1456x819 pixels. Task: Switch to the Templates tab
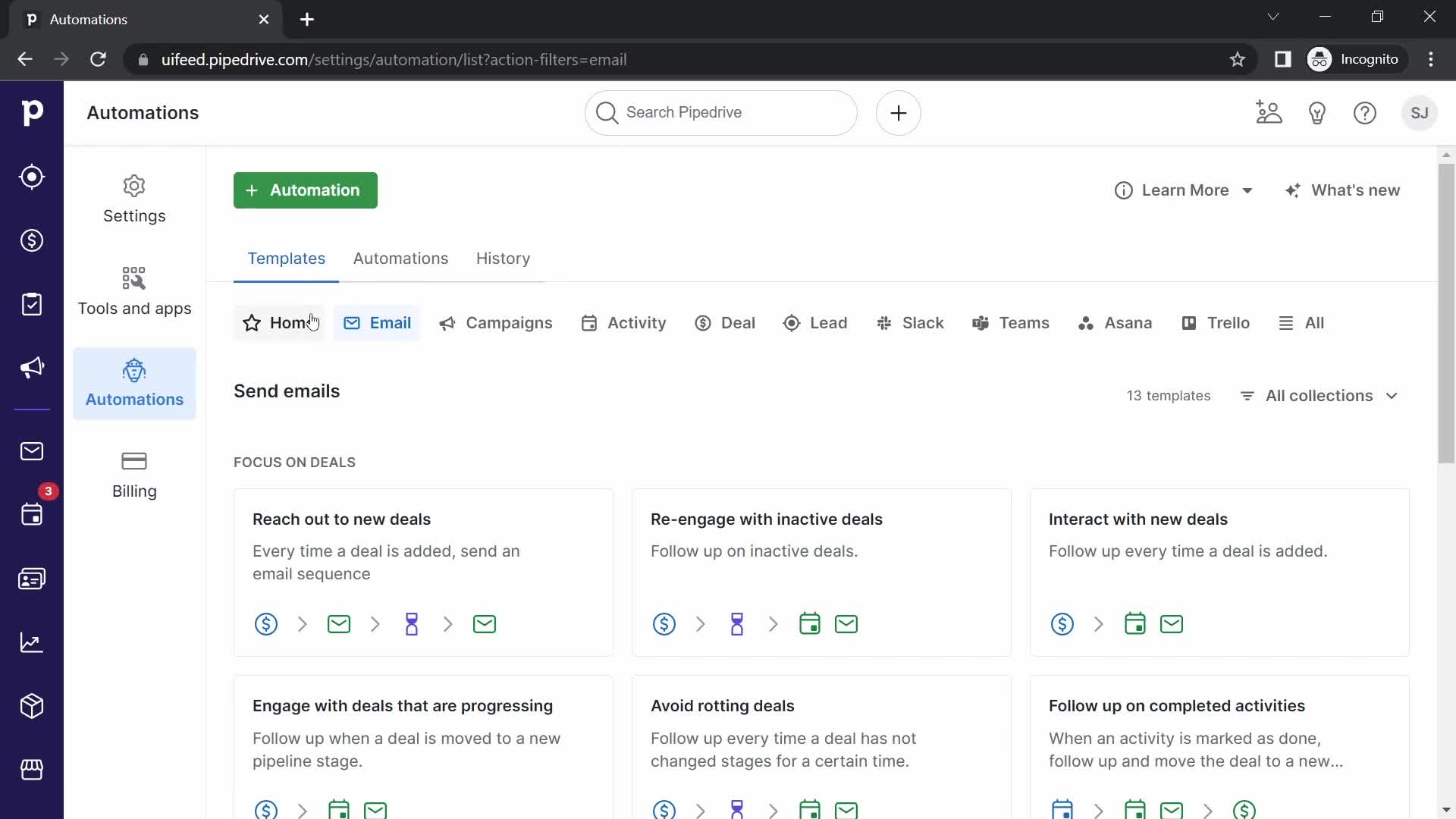point(286,259)
